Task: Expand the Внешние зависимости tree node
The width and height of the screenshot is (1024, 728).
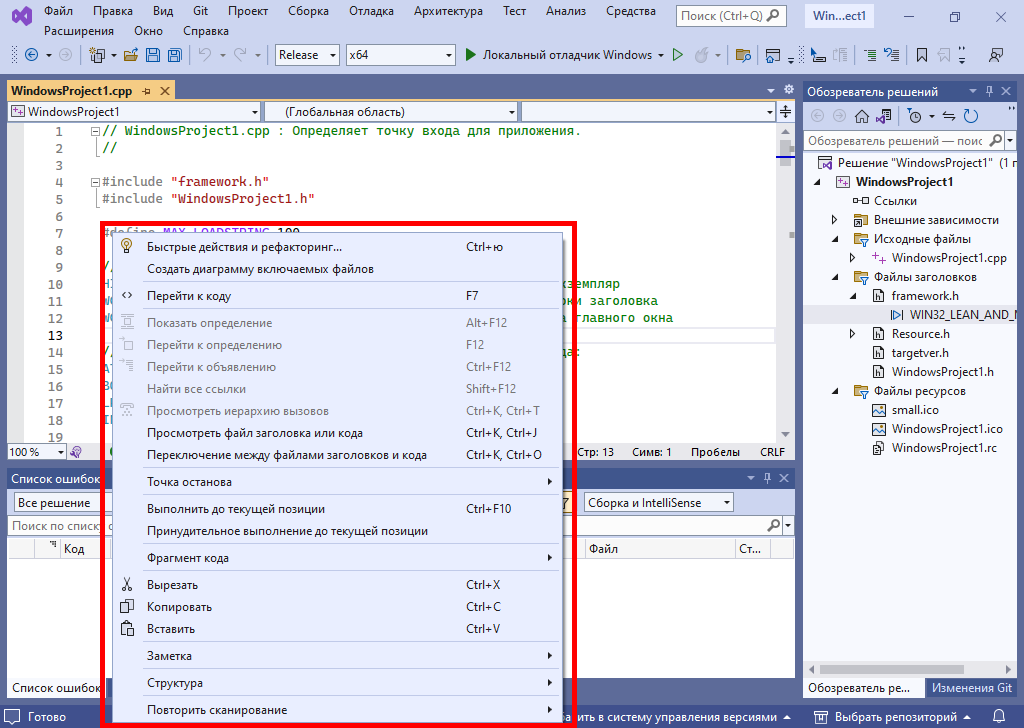Action: point(835,220)
